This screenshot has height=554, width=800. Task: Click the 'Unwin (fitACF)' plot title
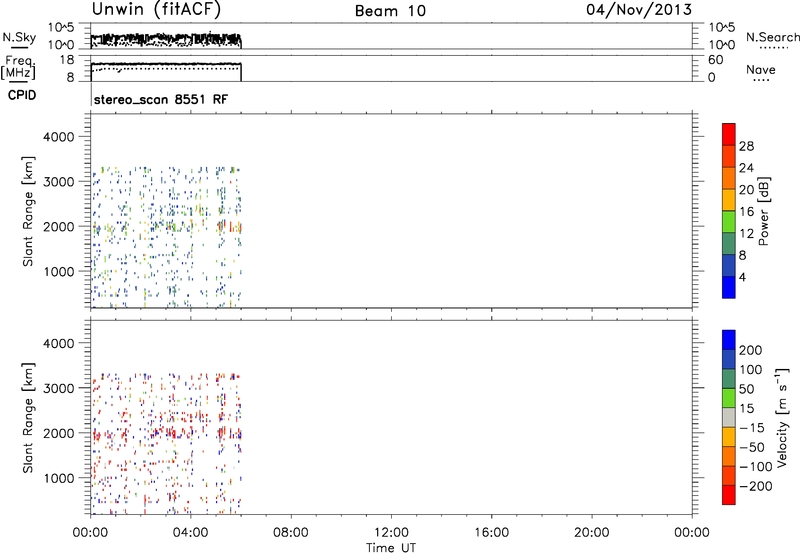click(156, 9)
